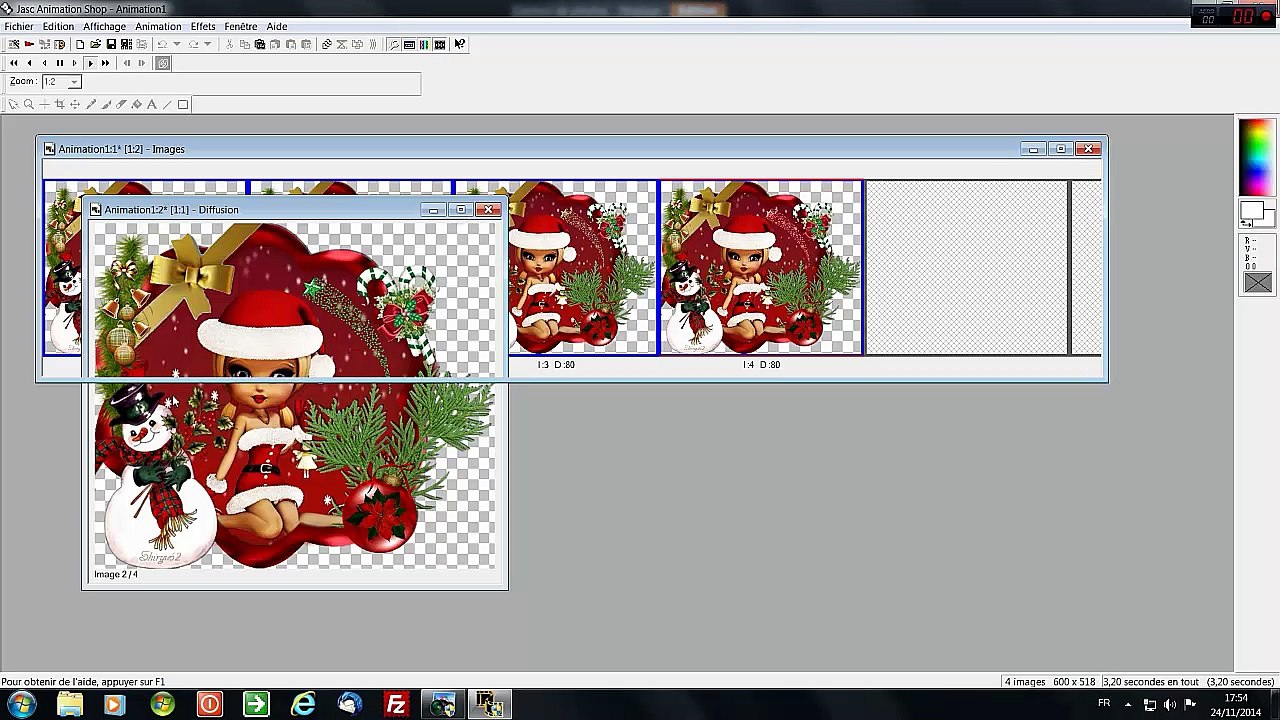Select the Zoom magnifier tool
The width and height of the screenshot is (1280, 720).
tap(28, 104)
